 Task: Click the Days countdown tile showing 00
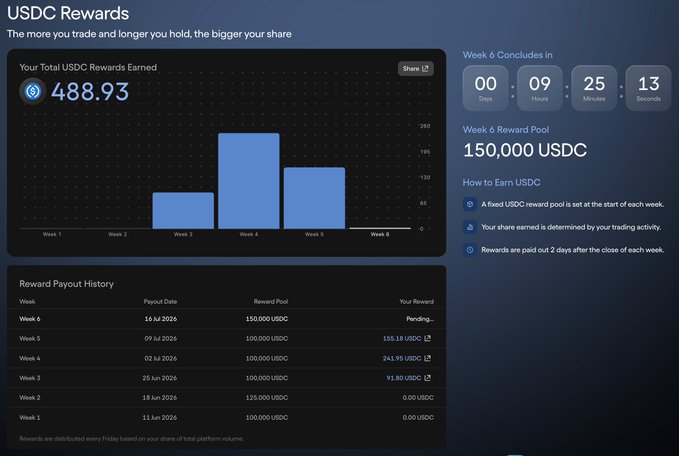[485, 88]
